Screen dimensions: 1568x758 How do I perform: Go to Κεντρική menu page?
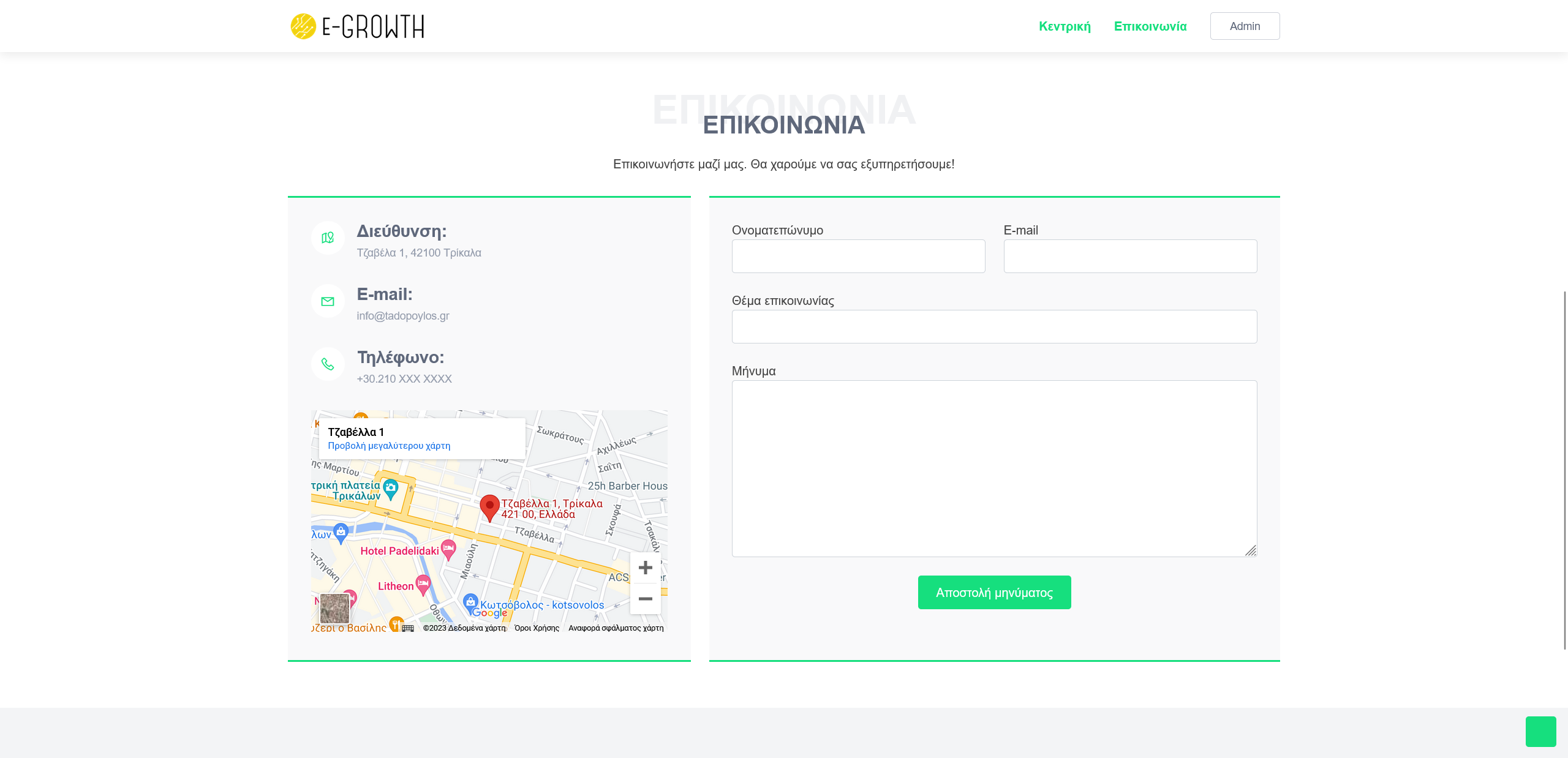[x=1065, y=26]
